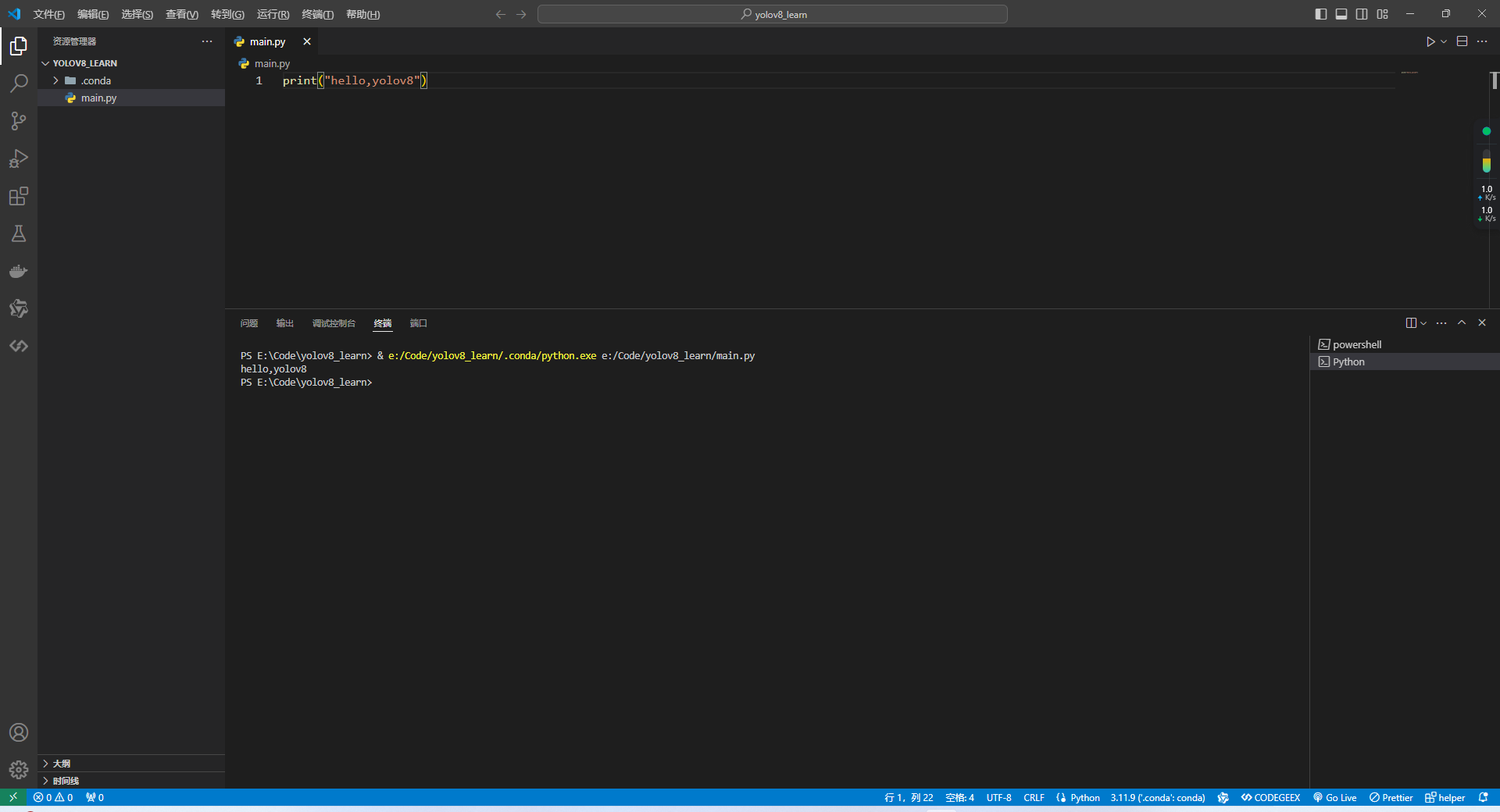Open terminal launch profile dropdown
1500x812 pixels.
click(x=1423, y=323)
